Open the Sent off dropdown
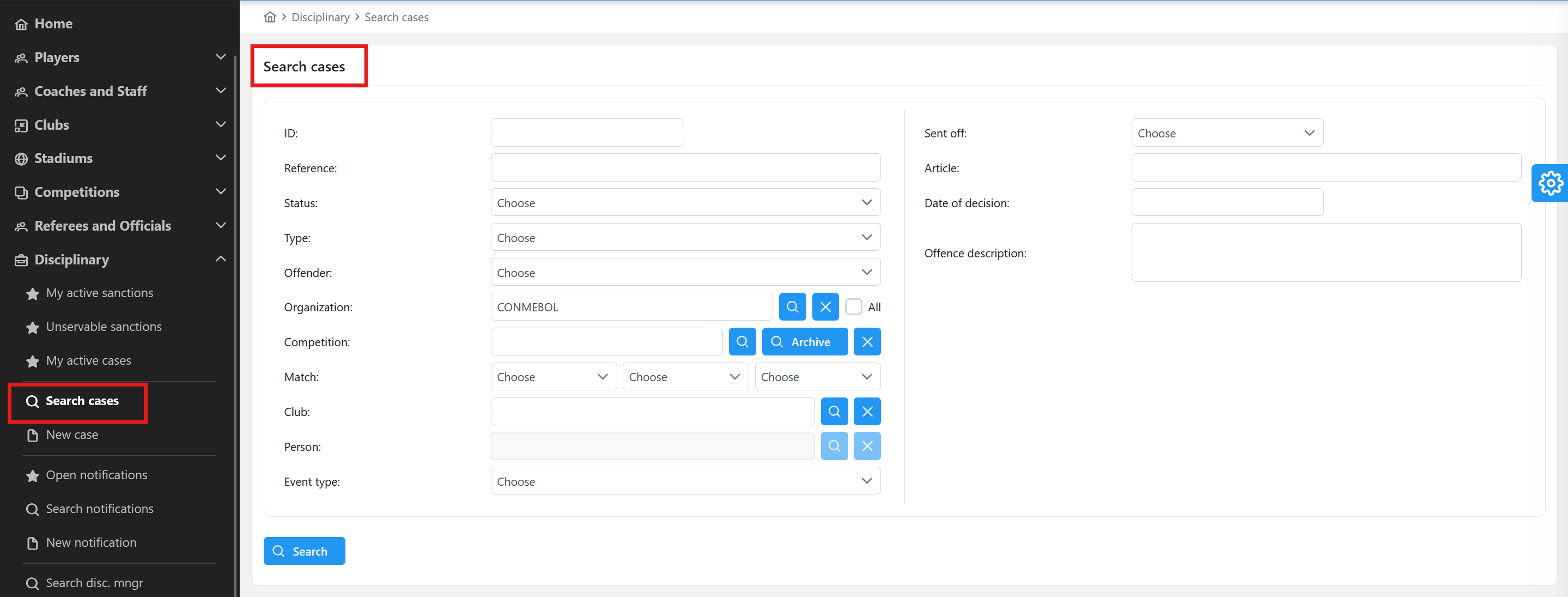Image resolution: width=1568 pixels, height=597 pixels. point(1226,133)
